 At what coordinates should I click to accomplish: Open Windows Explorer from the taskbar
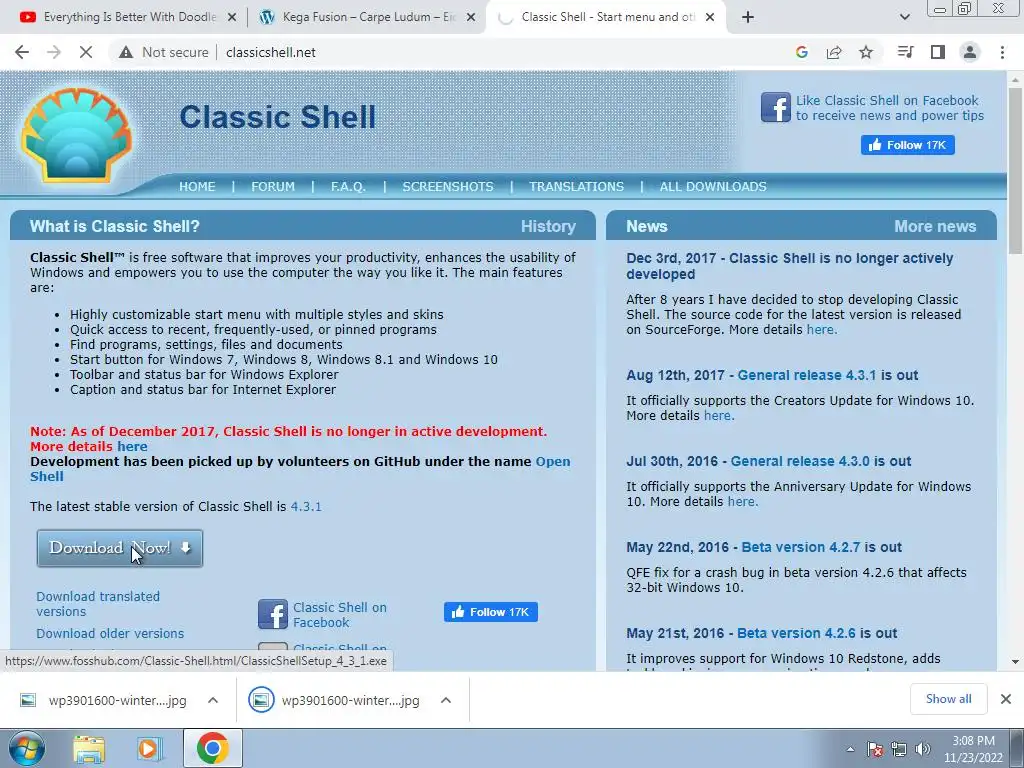pyautogui.click(x=89, y=749)
